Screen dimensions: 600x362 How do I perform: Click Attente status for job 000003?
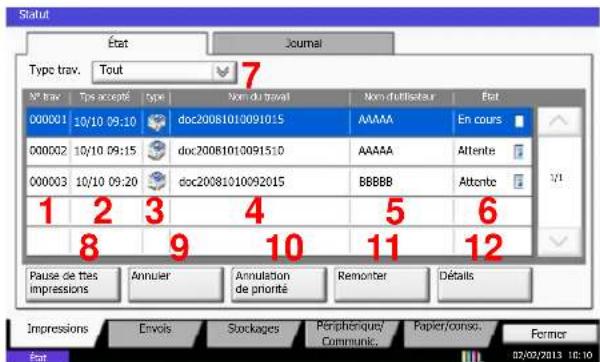(x=477, y=182)
